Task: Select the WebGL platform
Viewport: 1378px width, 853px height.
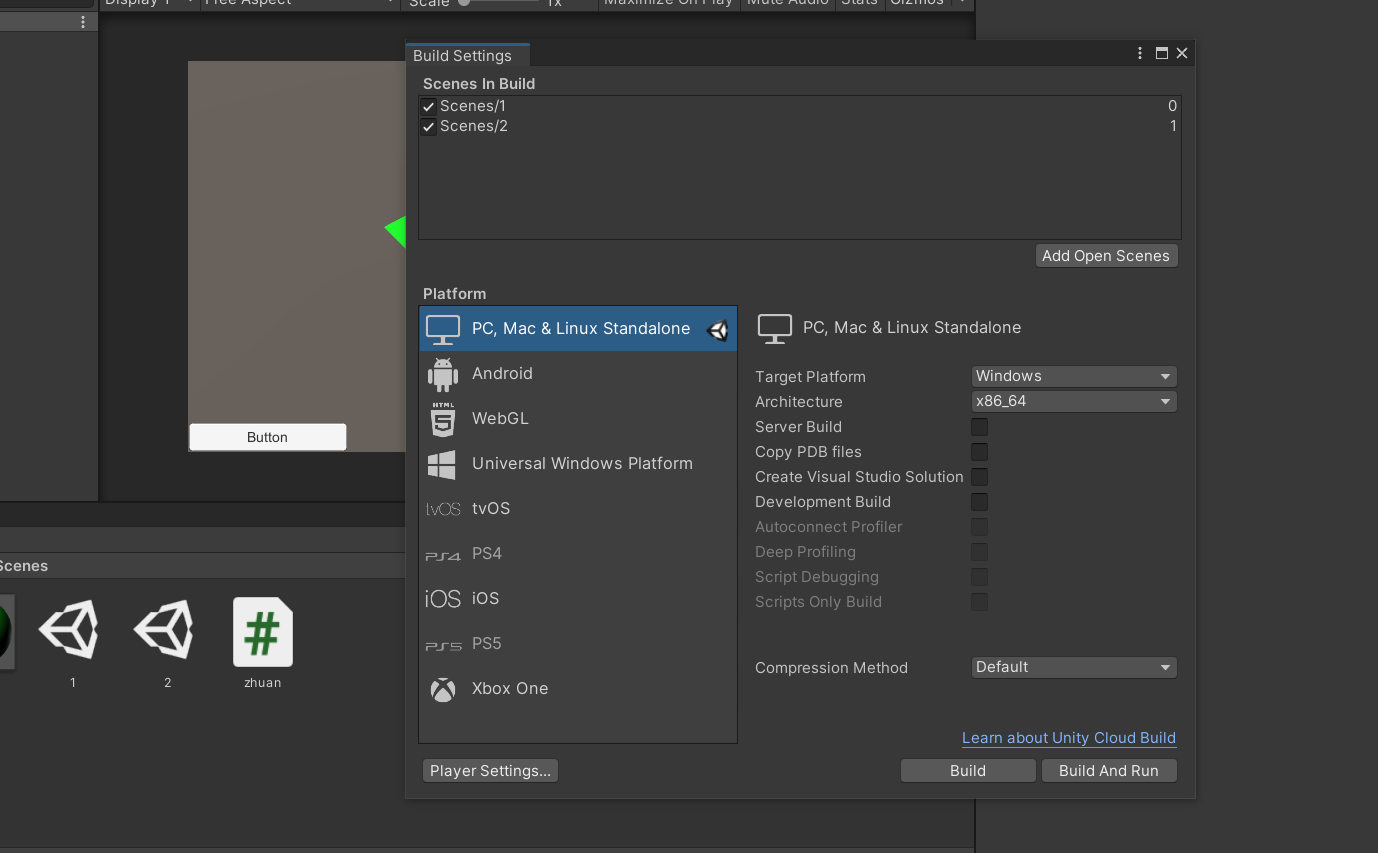Action: 578,418
